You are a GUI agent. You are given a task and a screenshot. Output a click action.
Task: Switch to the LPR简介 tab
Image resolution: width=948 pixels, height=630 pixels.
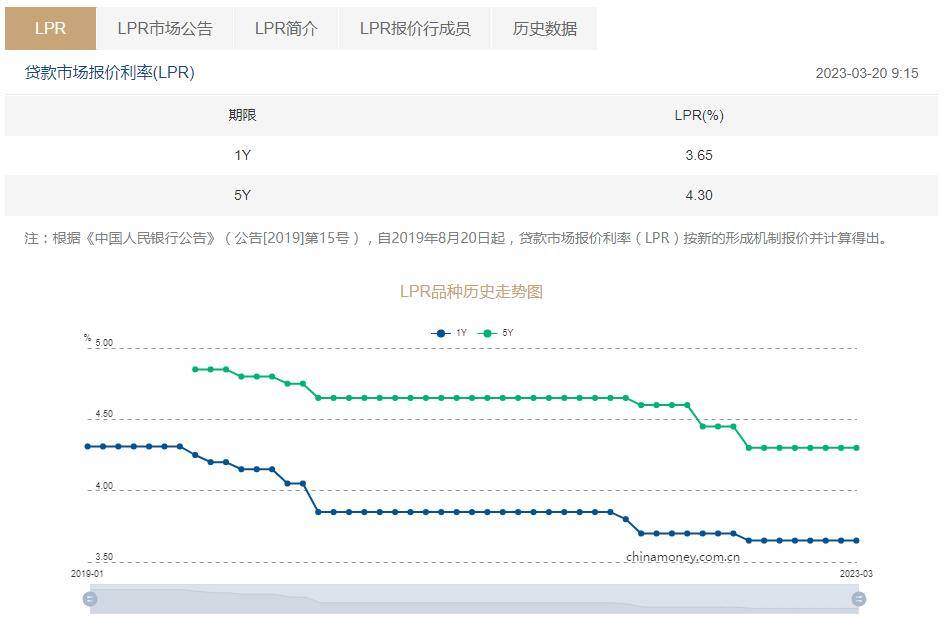coord(286,28)
